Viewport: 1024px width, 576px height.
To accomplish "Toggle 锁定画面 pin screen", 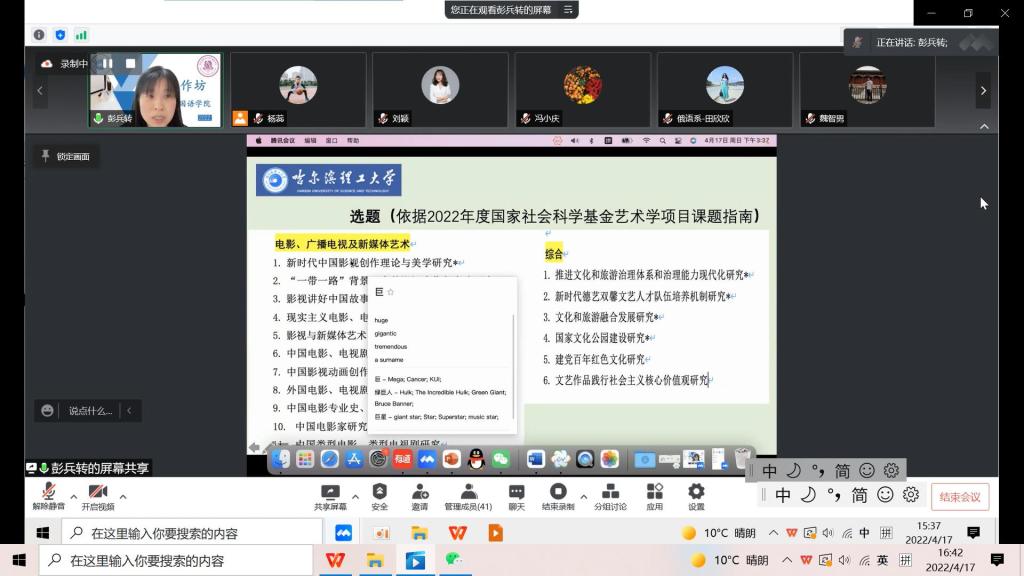I will (65, 156).
